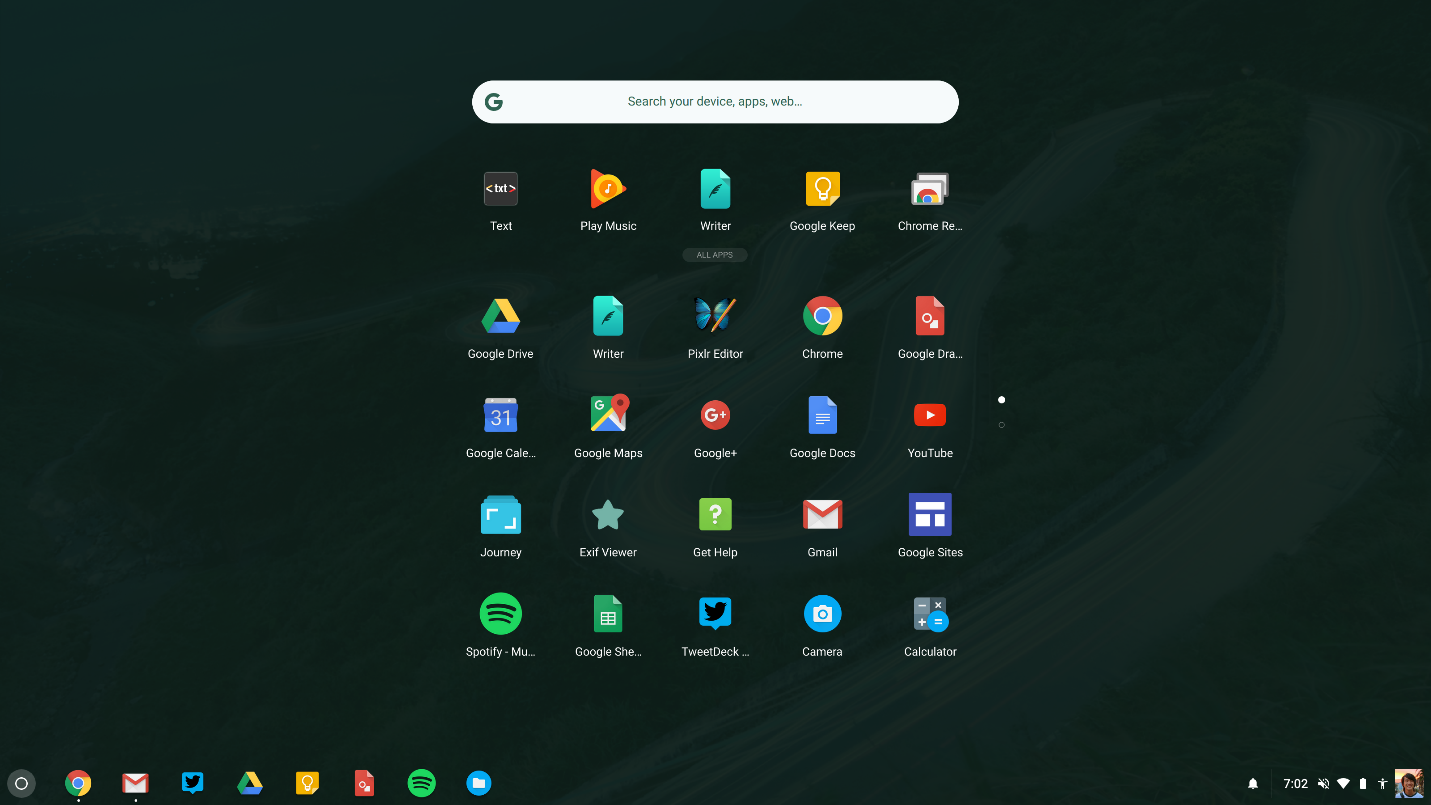The width and height of the screenshot is (1431, 805).
Task: Open Spotify from the shelf
Action: point(422,783)
